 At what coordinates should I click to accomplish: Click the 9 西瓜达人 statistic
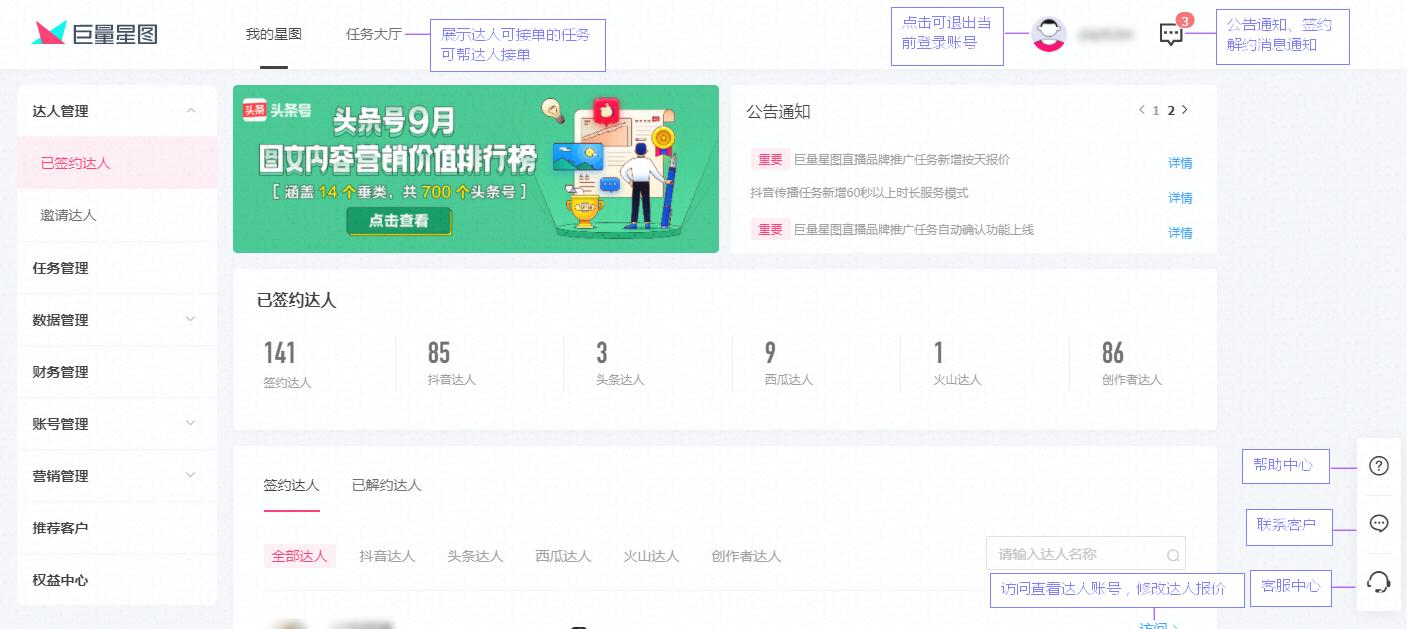point(789,363)
